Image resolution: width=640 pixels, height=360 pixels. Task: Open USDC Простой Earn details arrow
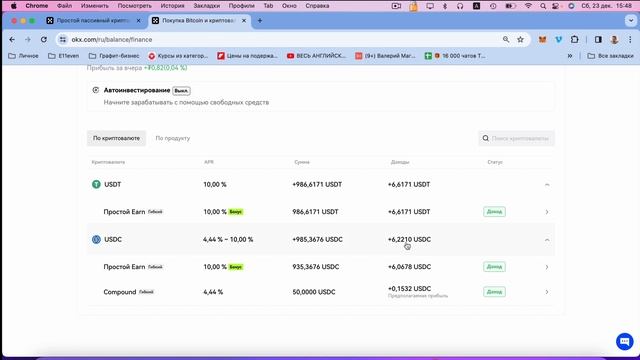pos(547,267)
